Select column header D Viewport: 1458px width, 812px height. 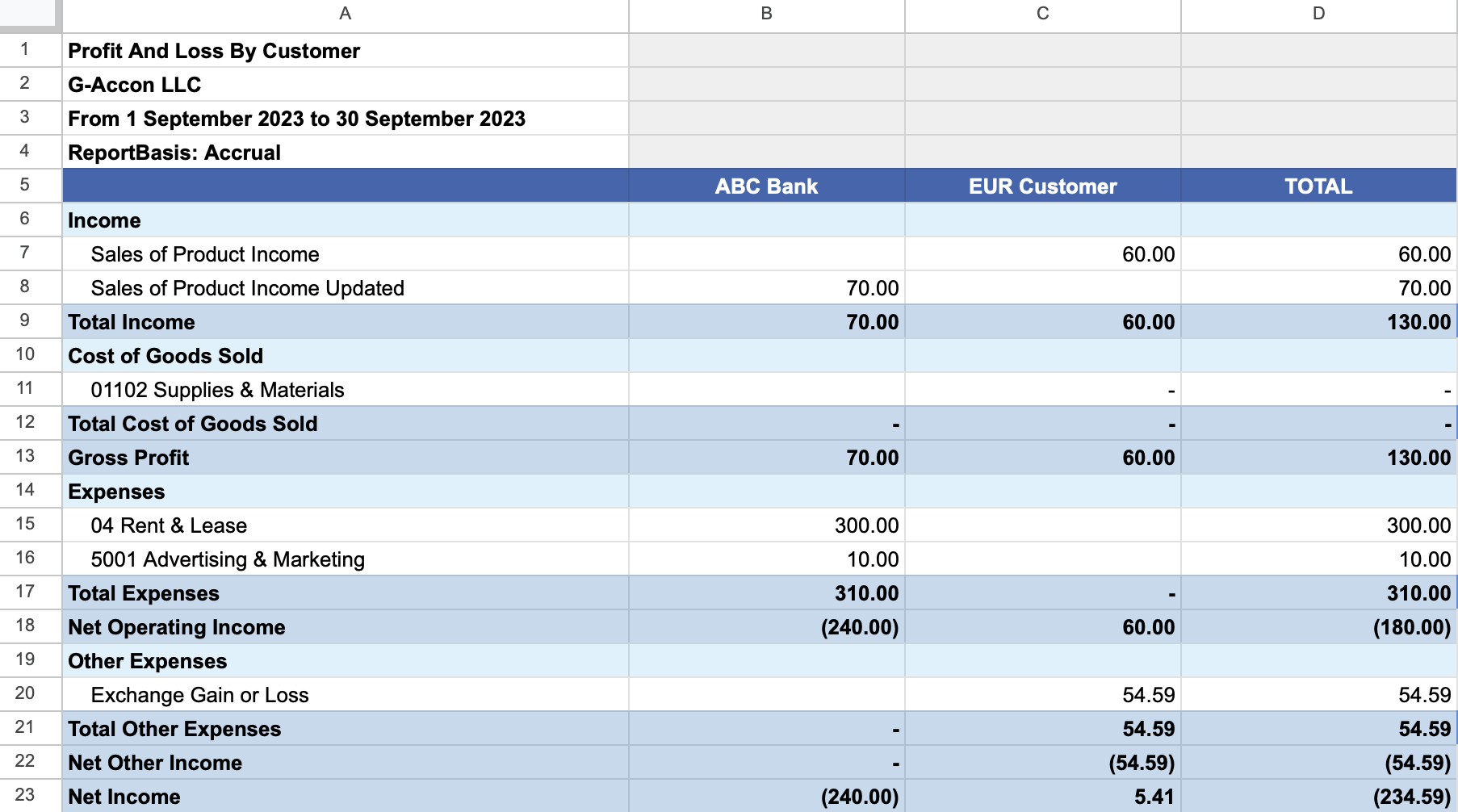pos(1318,14)
